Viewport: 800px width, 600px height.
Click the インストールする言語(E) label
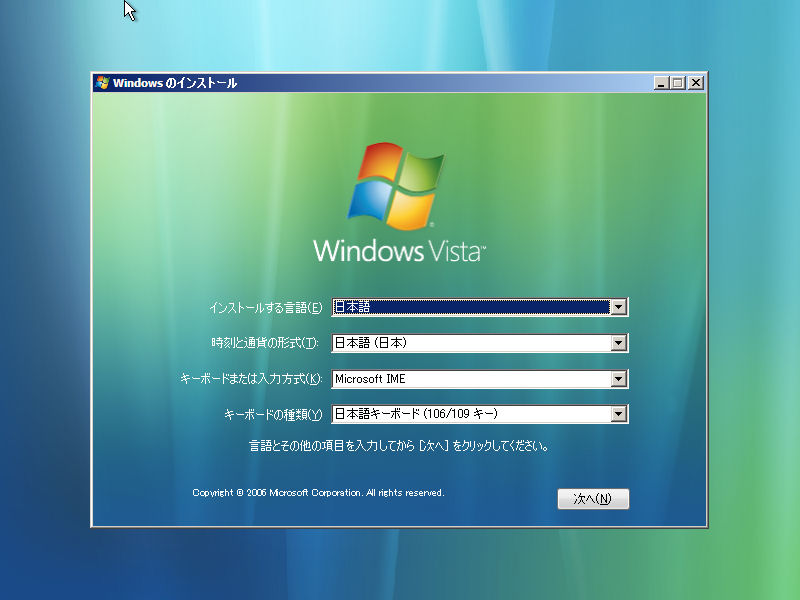(266, 308)
